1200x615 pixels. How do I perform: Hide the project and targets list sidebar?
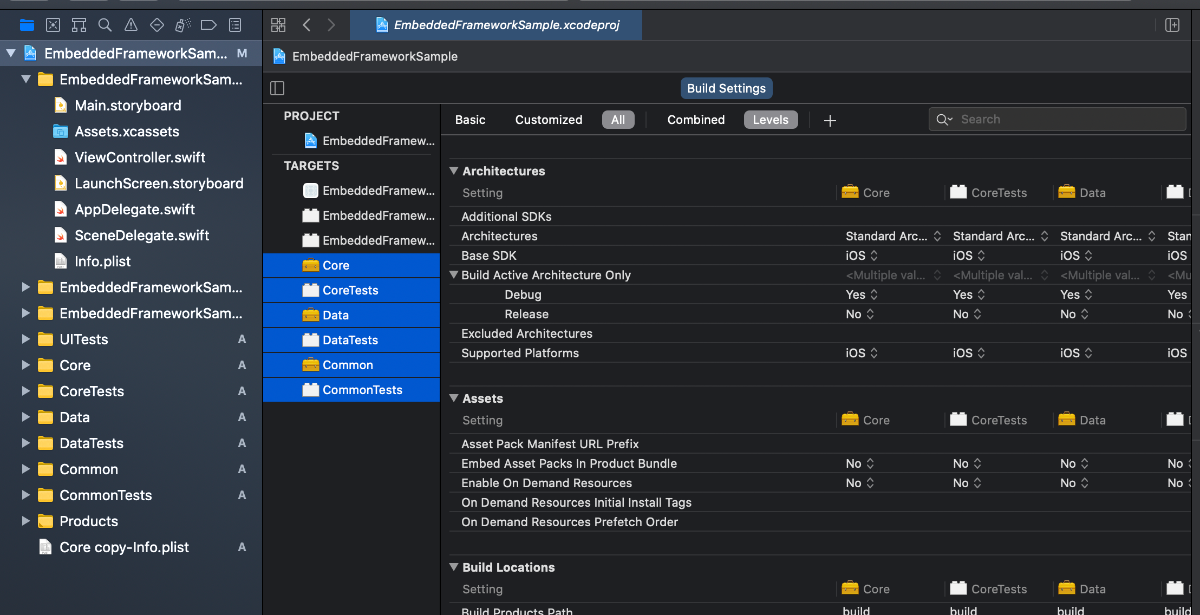tap(278, 88)
